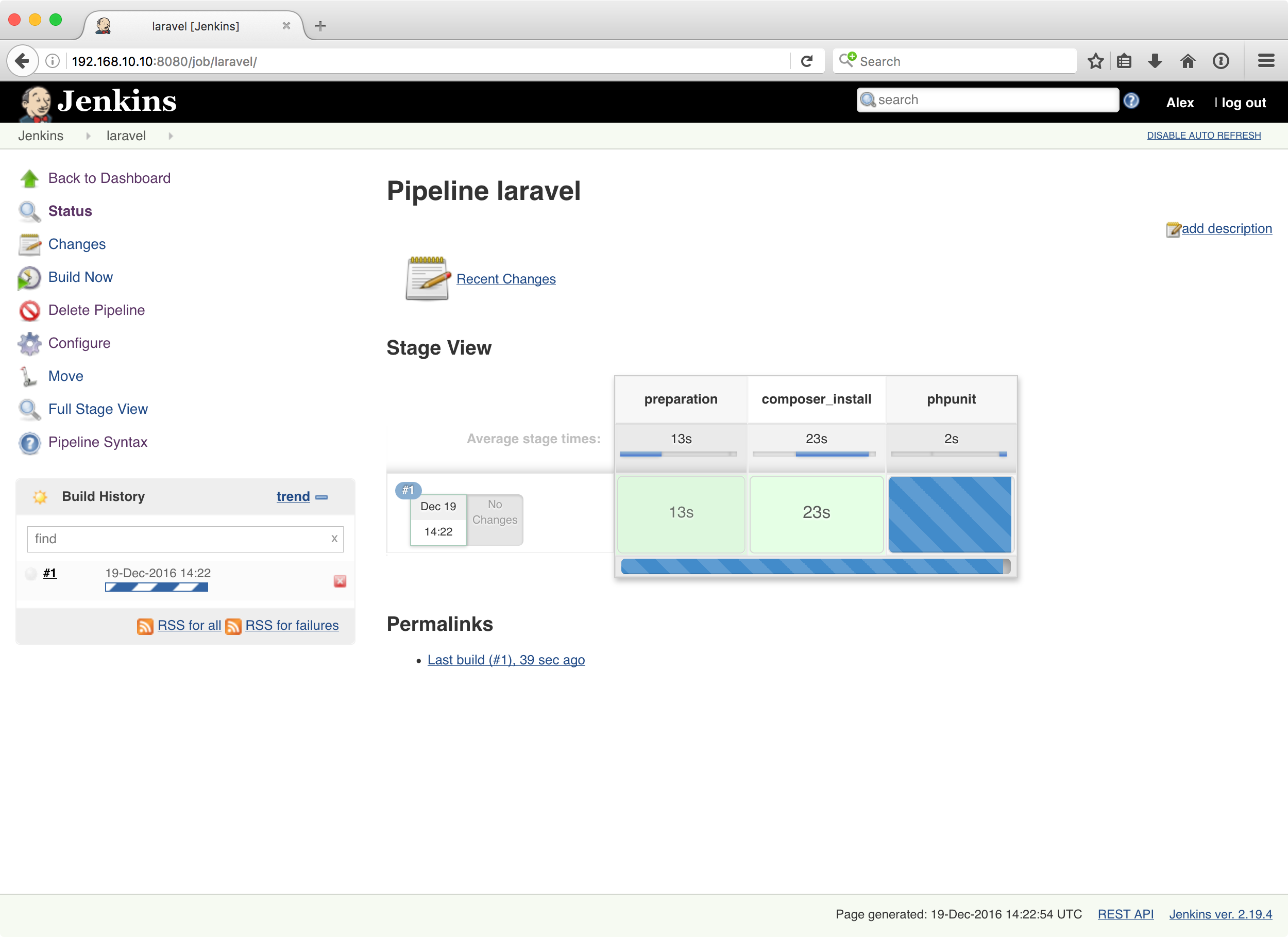Open the Full Stage View link
This screenshot has height=937, width=1288.
(x=98, y=409)
